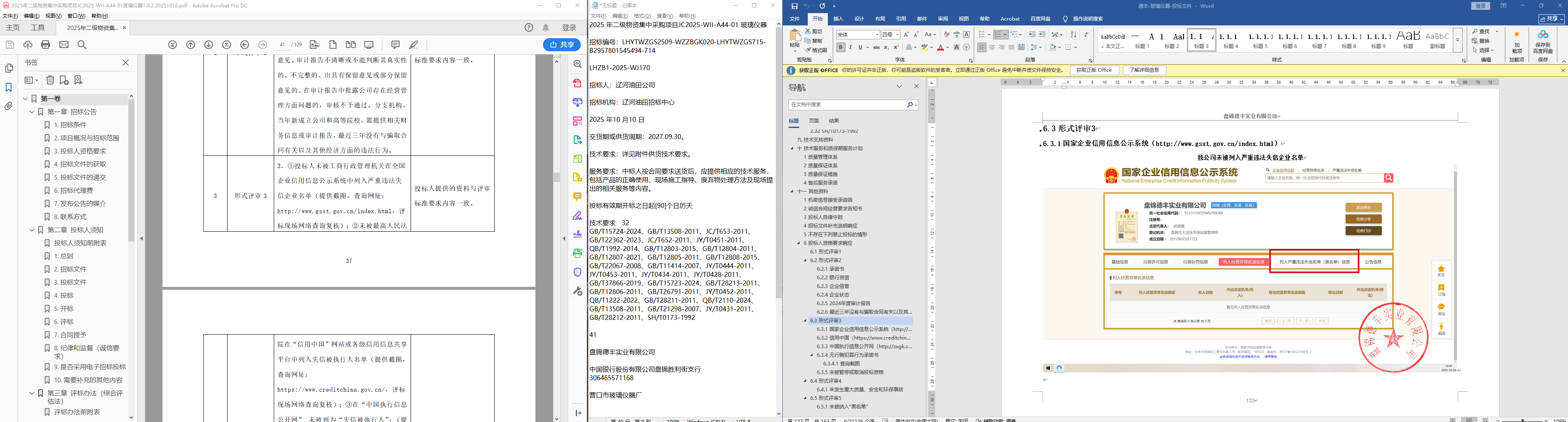Open the 文件 menu in Acrobat
1568x422 pixels.
(10, 16)
